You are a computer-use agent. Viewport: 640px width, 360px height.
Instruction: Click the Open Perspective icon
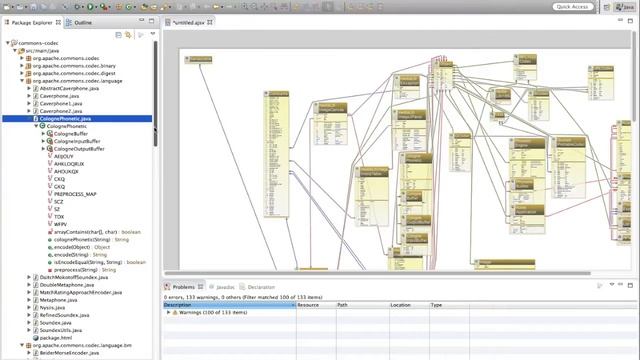coord(607,7)
